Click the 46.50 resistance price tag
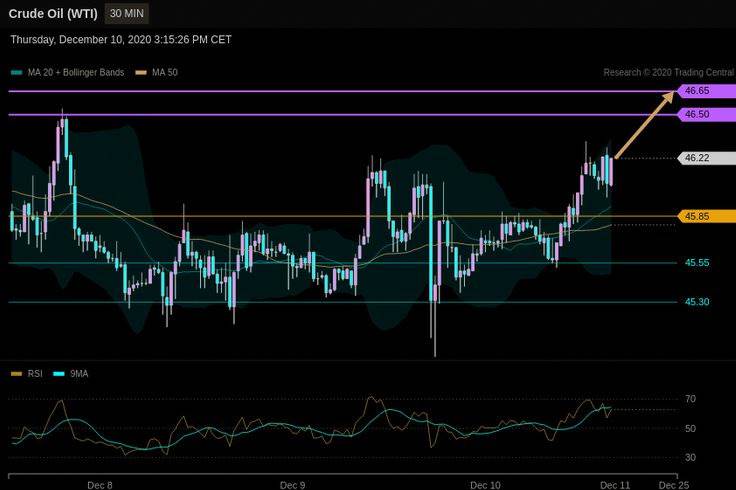 click(x=706, y=114)
